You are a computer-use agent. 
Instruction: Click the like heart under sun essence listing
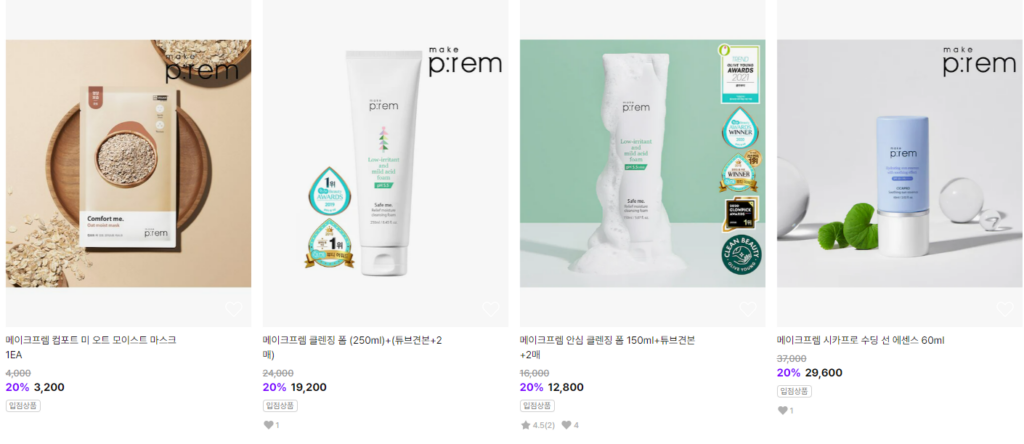coord(782,411)
